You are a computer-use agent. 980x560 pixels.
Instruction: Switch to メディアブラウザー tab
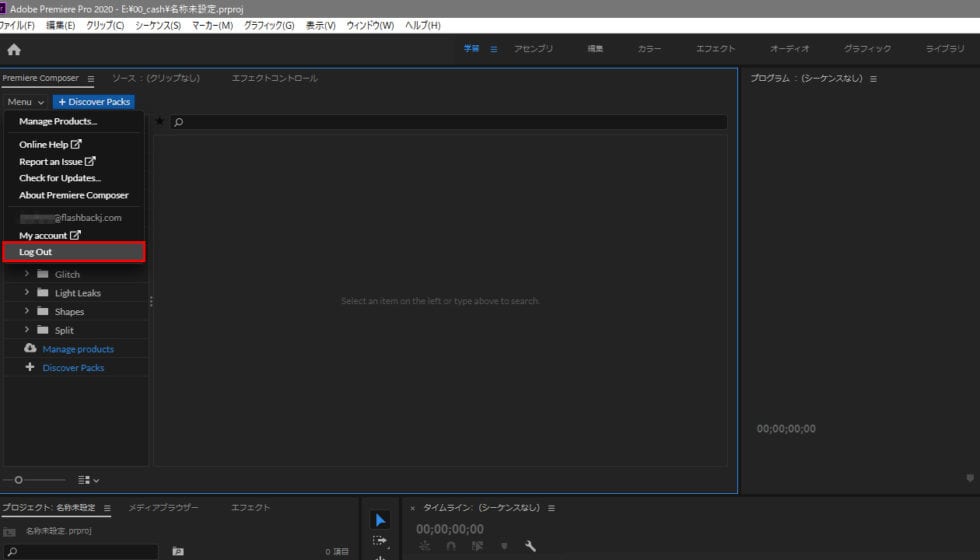click(163, 508)
